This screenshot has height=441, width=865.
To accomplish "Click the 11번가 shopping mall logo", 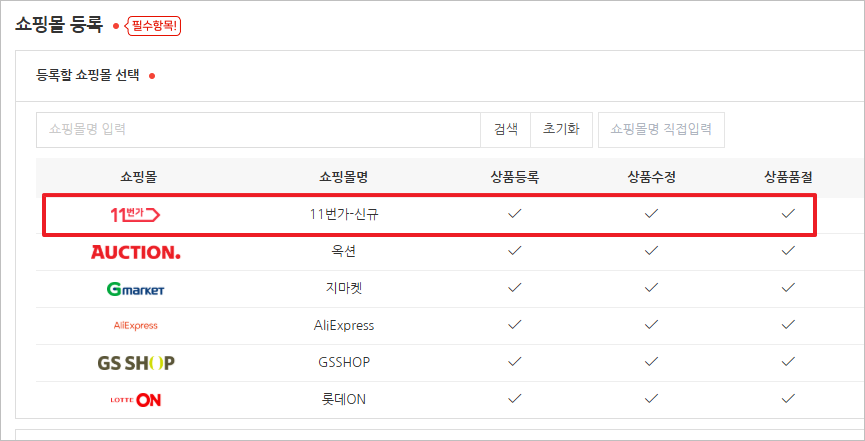I will [x=136, y=214].
